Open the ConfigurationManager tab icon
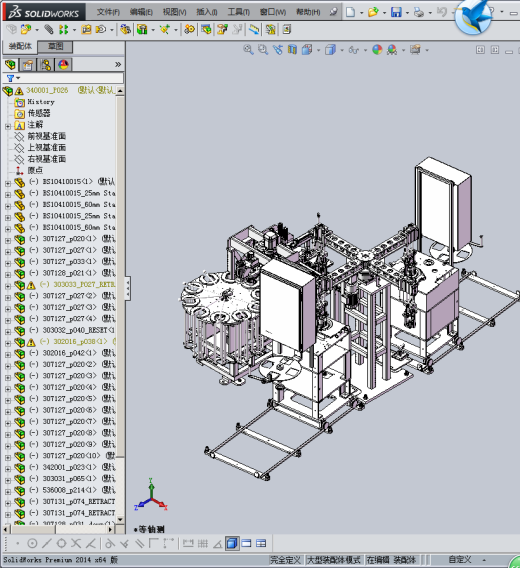Image resolution: width=520 pixels, height=568 pixels. [x=46, y=65]
